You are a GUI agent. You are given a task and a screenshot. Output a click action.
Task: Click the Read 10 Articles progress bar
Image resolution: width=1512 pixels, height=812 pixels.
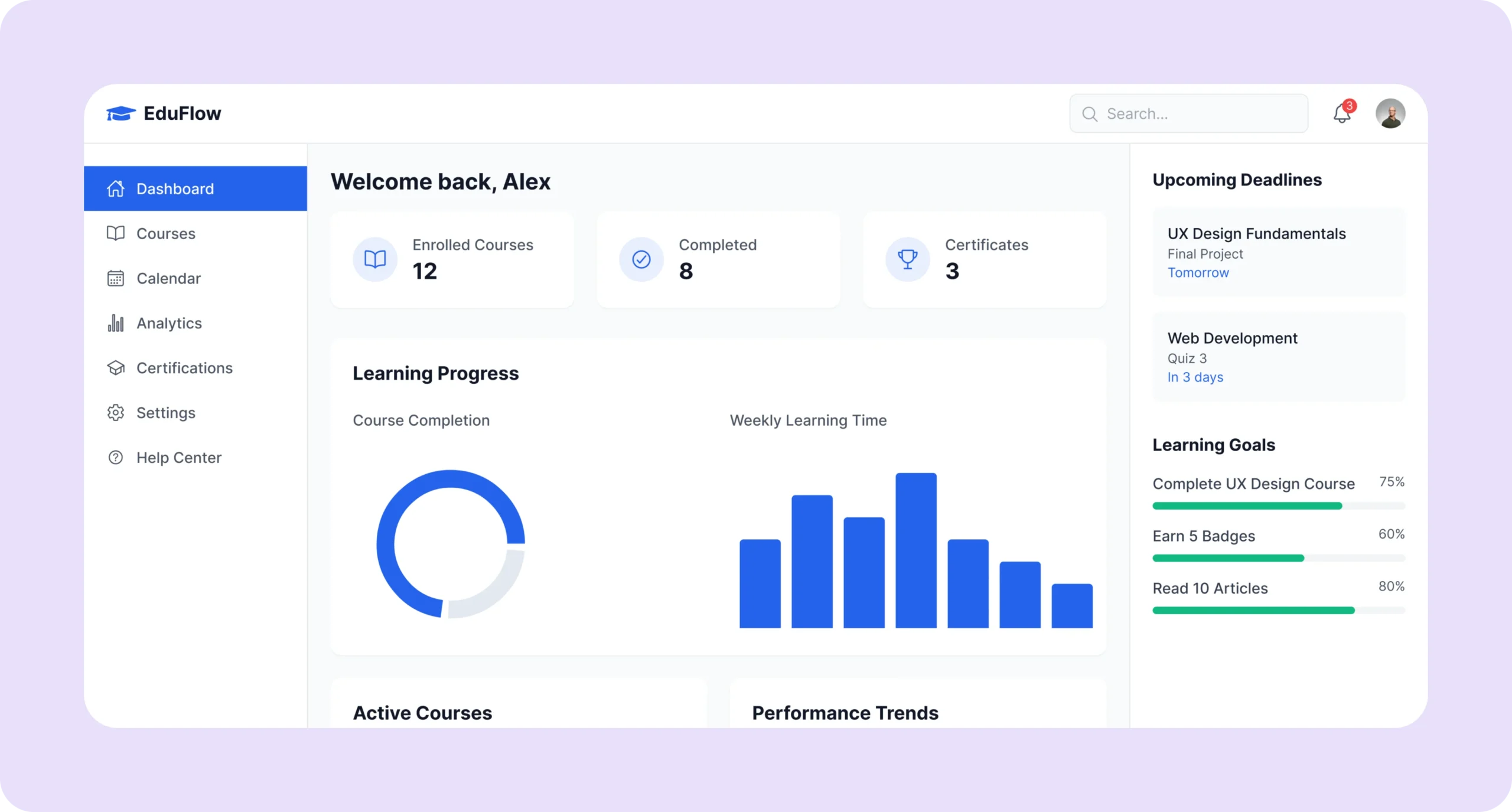click(x=1279, y=611)
